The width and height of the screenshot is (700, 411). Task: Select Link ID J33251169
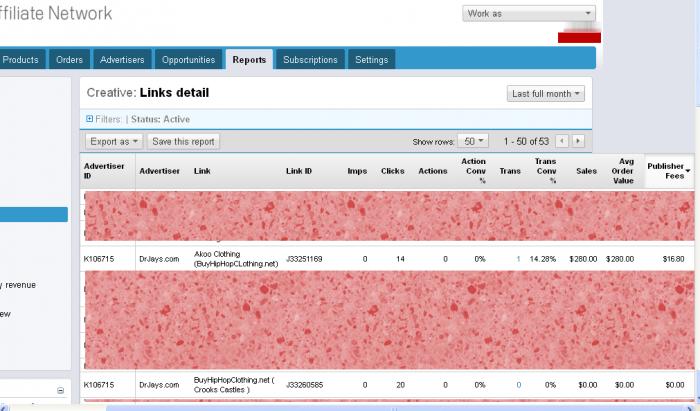pos(304,259)
